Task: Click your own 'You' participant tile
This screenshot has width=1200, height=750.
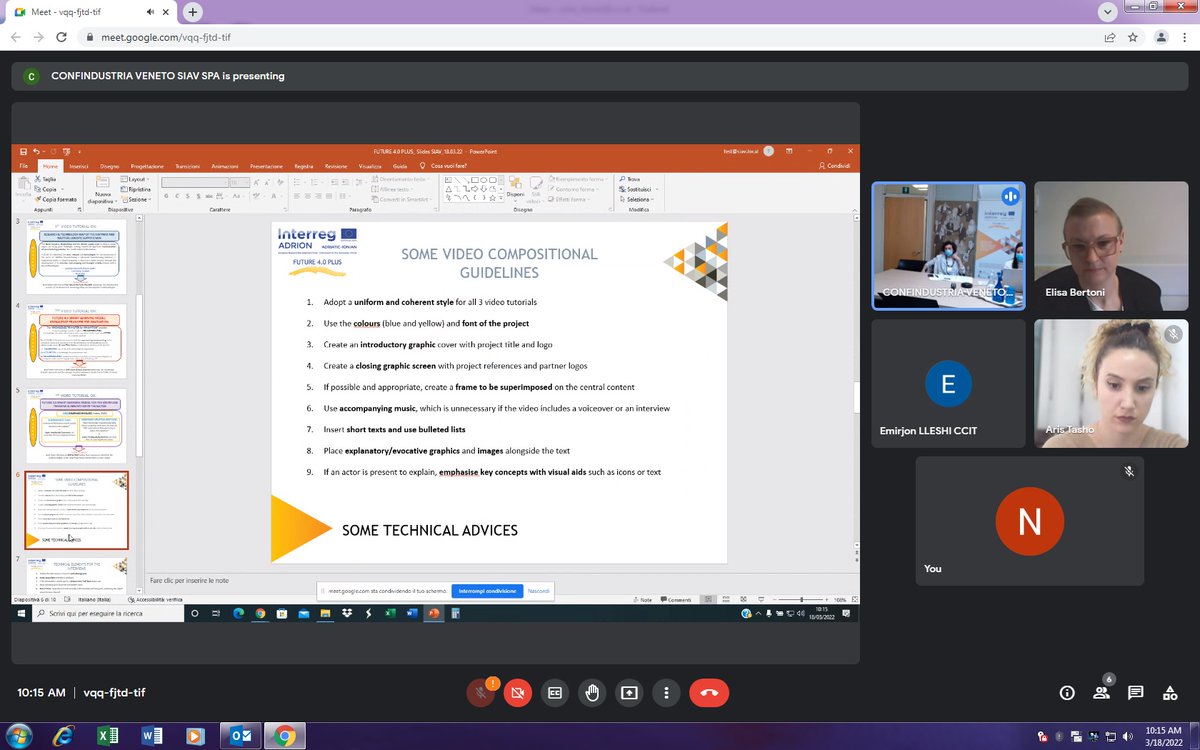Action: pos(1029,521)
